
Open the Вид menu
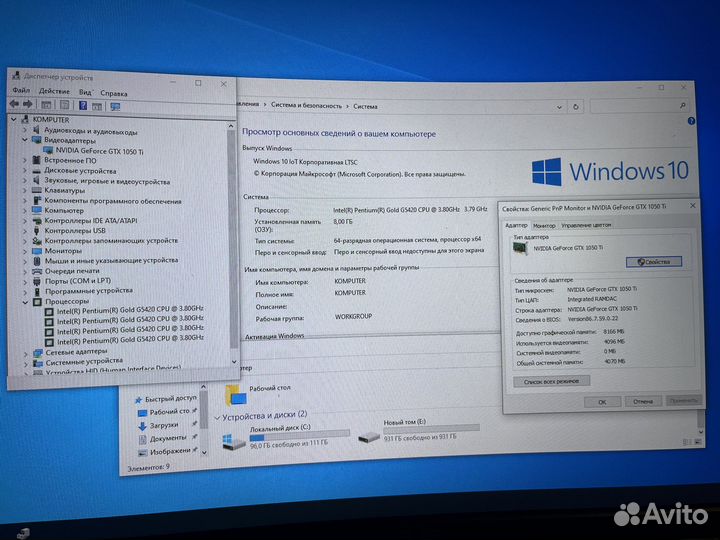coord(85,92)
